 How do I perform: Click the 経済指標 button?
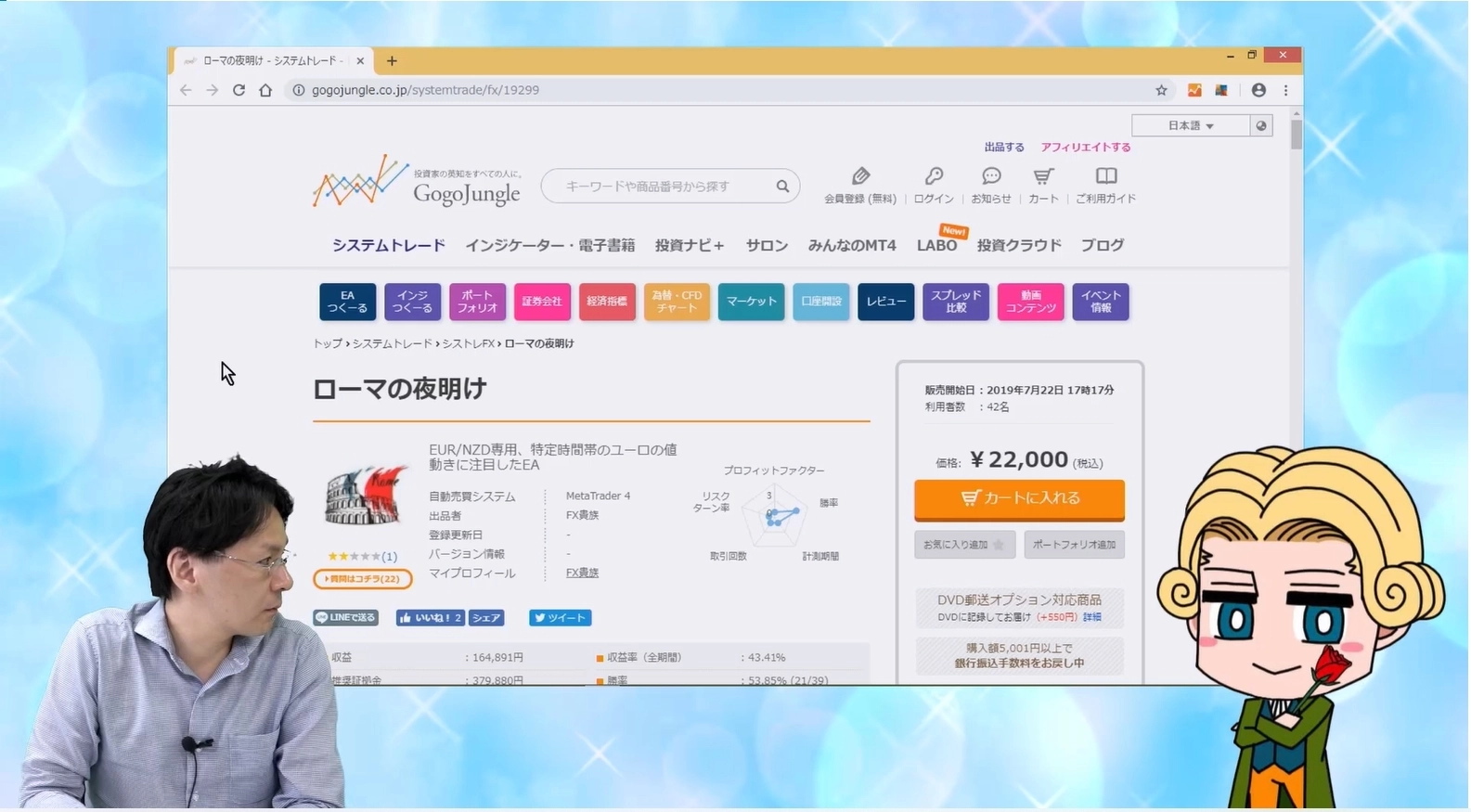[x=607, y=302]
